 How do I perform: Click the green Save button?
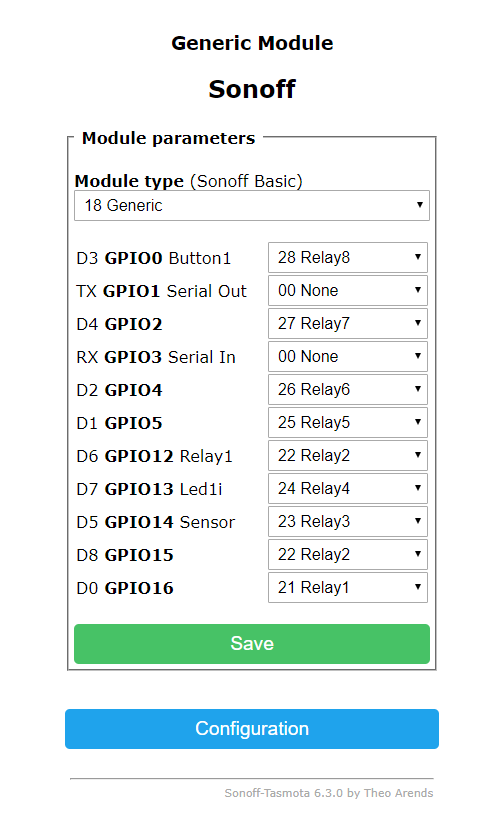pos(252,644)
